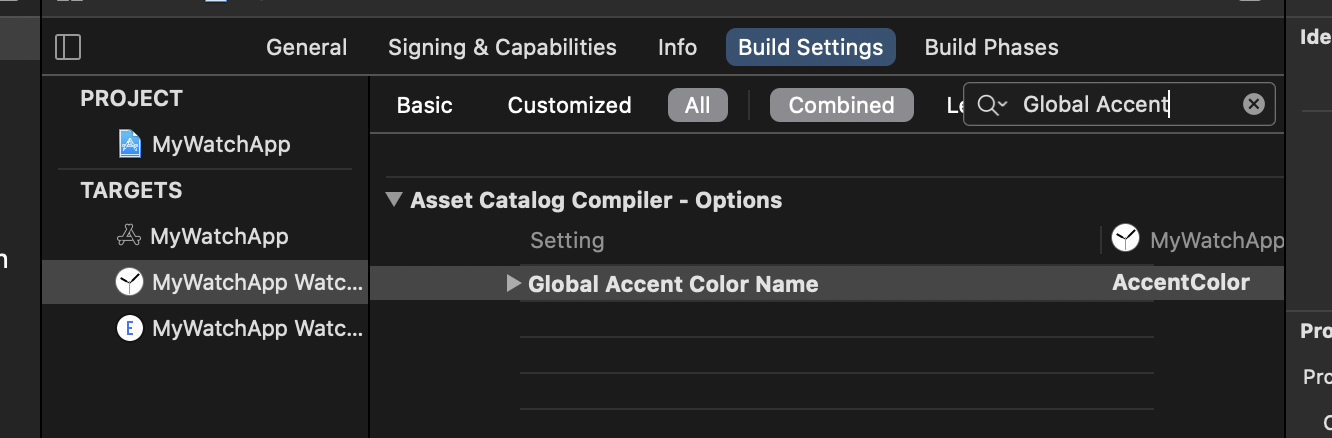Screen dimensions: 1332x438
Task: Toggle the All settings filter
Action: [698, 105]
